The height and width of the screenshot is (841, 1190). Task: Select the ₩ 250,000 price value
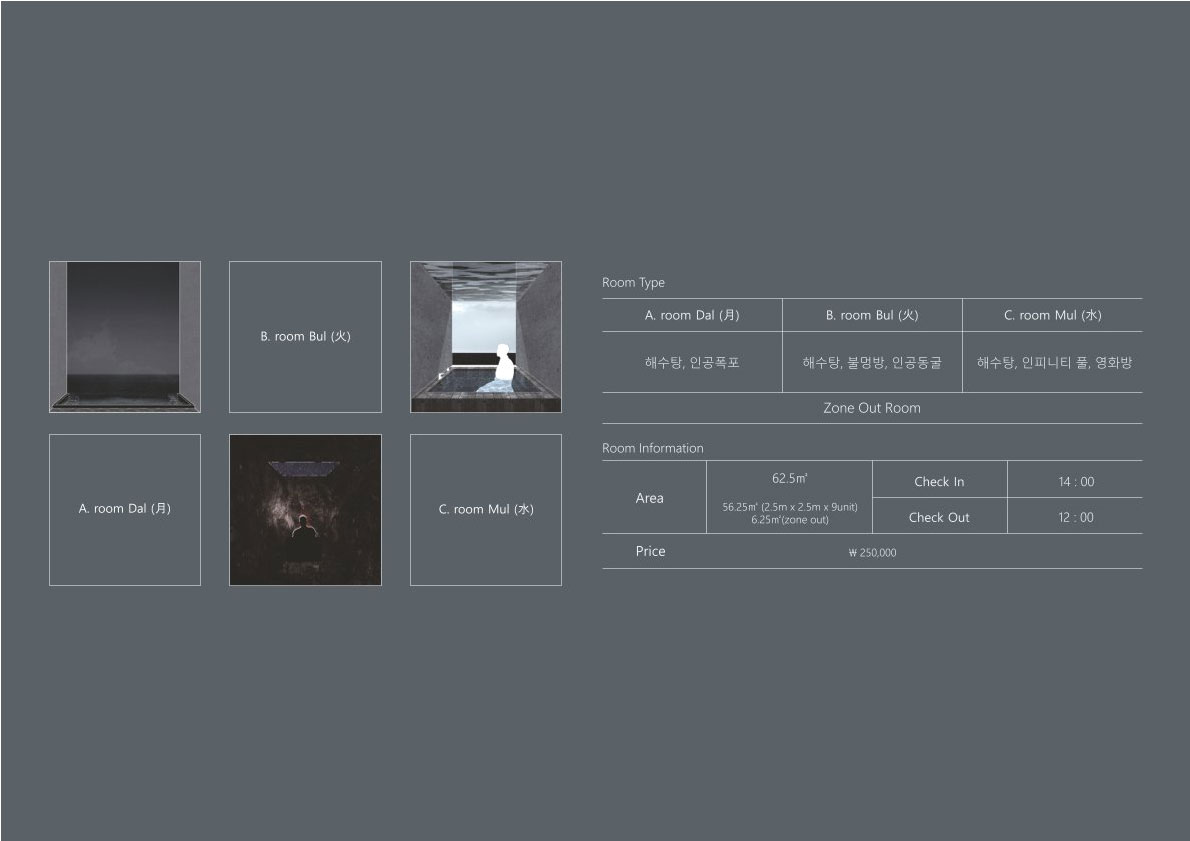(872, 552)
